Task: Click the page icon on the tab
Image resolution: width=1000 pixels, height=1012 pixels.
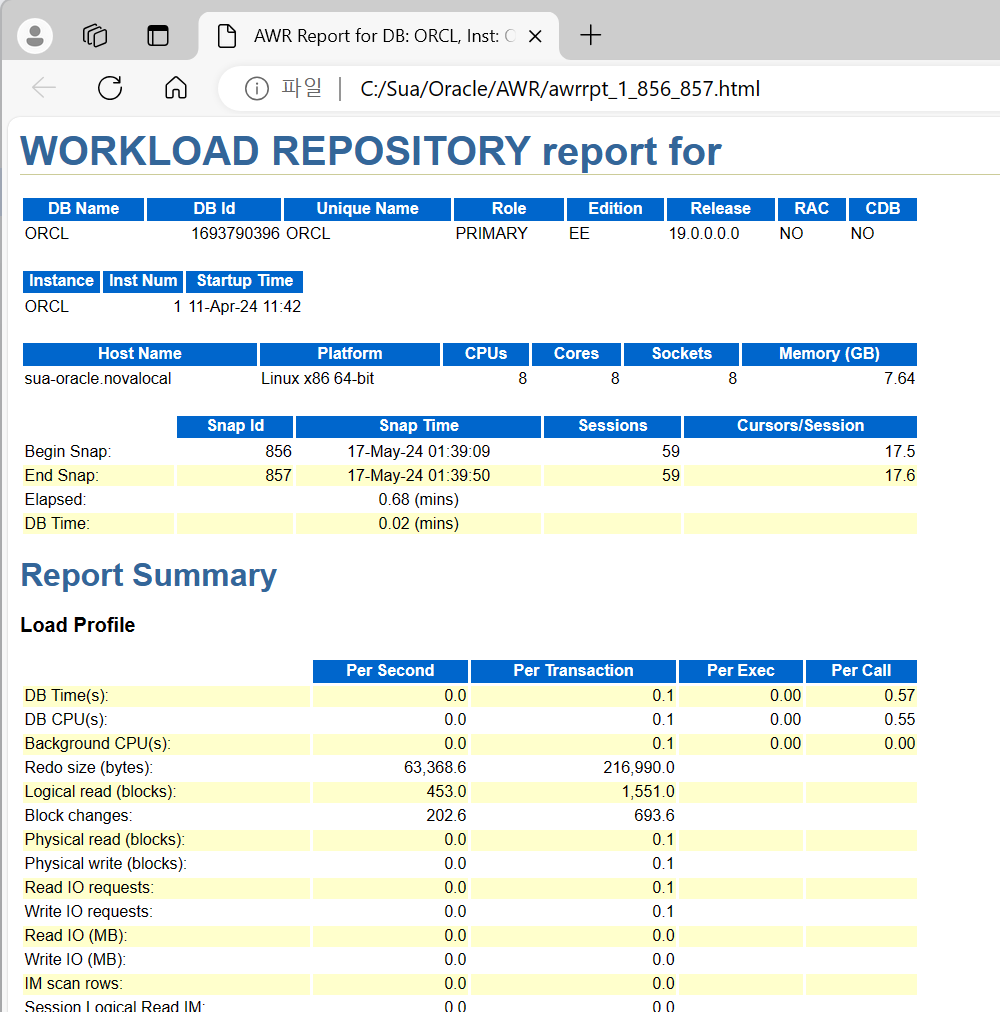Action: coord(227,36)
